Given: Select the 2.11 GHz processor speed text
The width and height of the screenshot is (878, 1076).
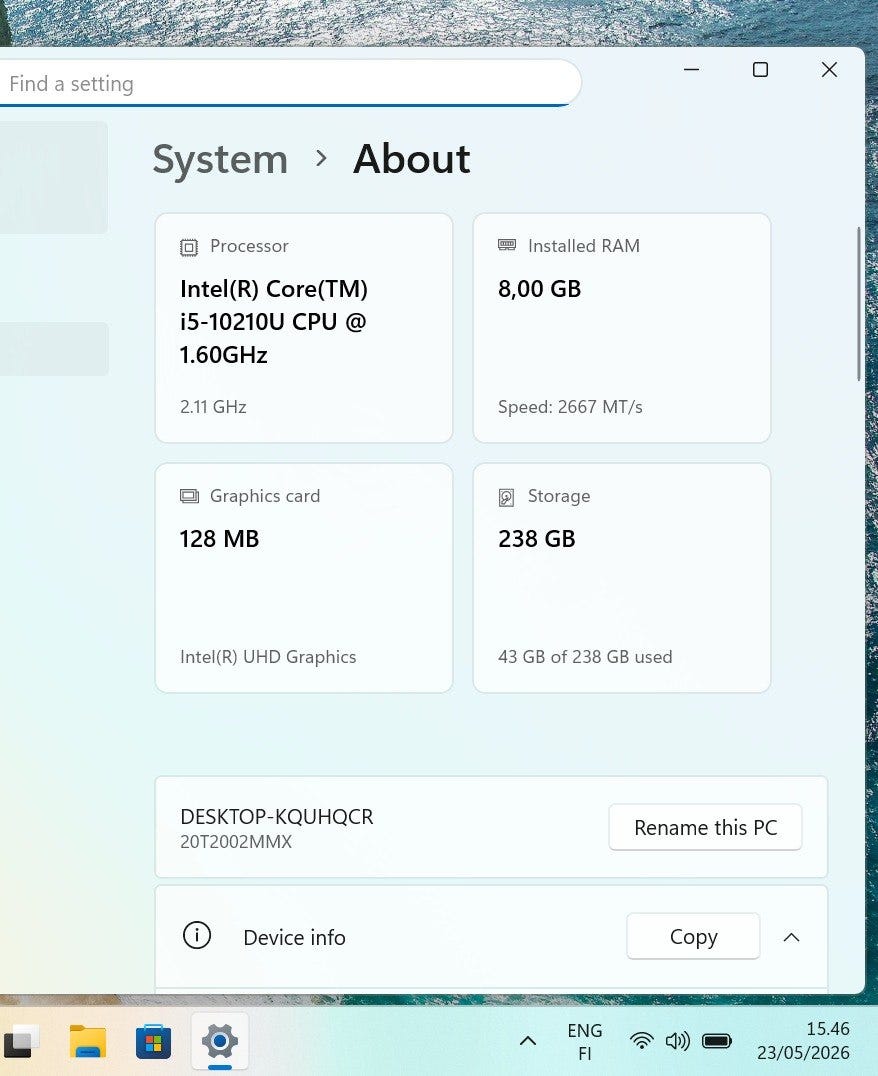Looking at the screenshot, I should (x=213, y=407).
